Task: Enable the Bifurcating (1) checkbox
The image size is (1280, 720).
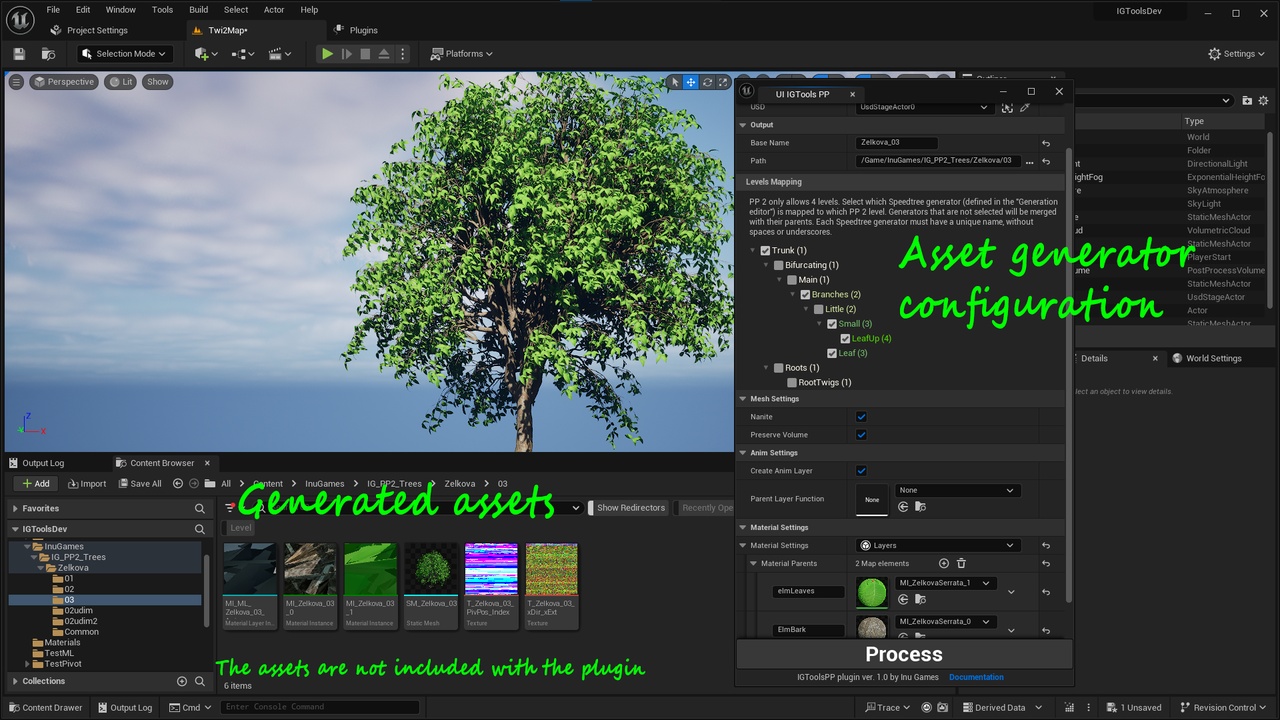Action: 779,265
